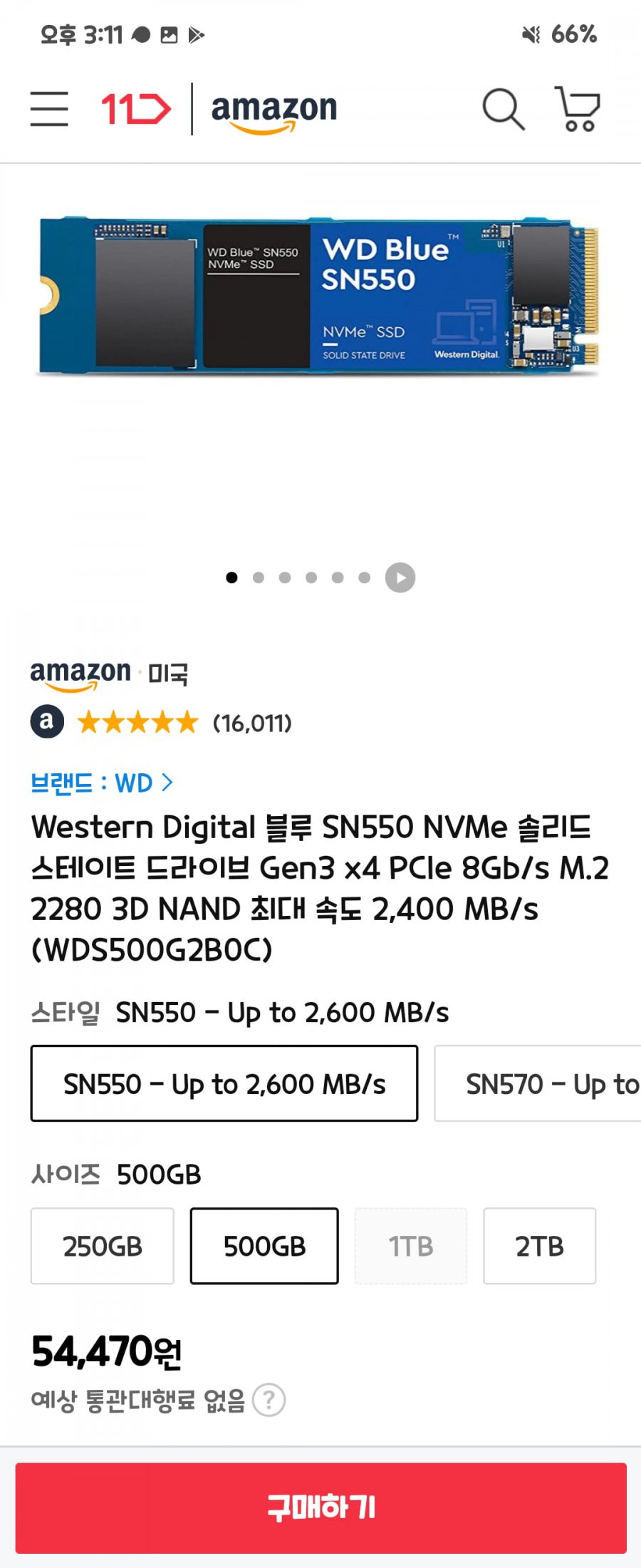Open the hamburger menu
641x1568 pixels.
coord(49,109)
